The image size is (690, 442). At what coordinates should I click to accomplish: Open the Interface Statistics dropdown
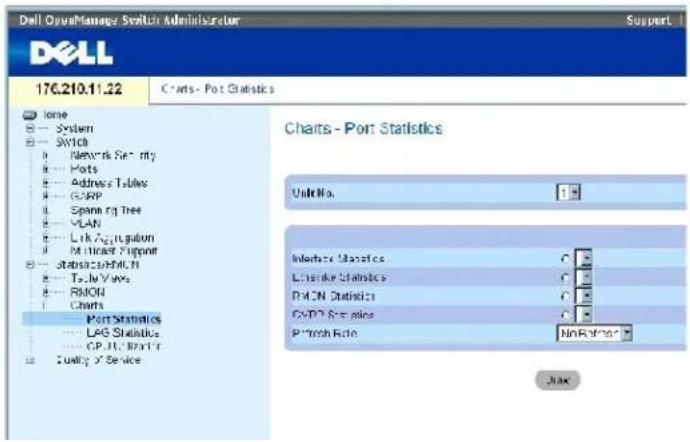(584, 259)
